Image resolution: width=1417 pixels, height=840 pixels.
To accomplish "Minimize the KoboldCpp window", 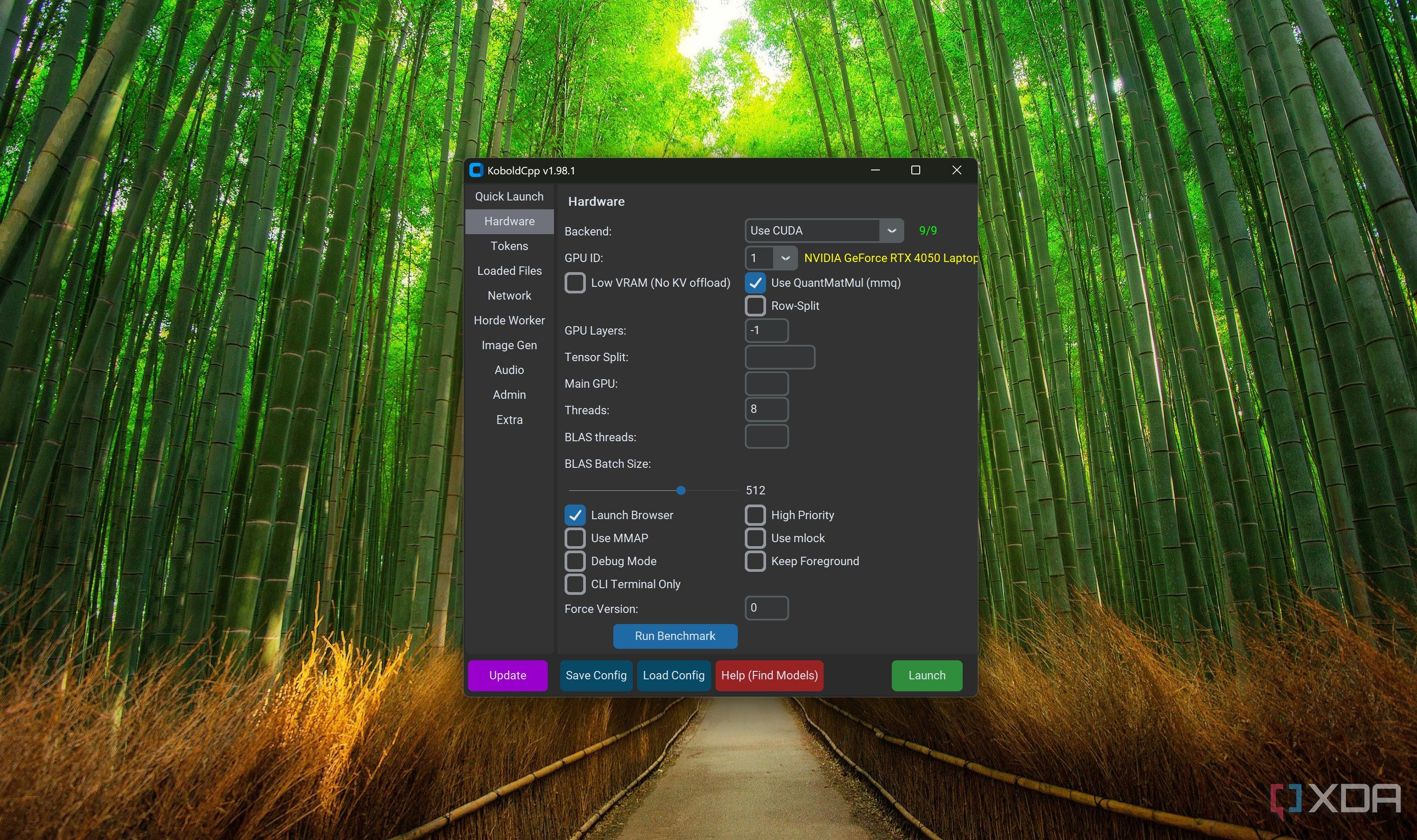I will click(x=875, y=170).
